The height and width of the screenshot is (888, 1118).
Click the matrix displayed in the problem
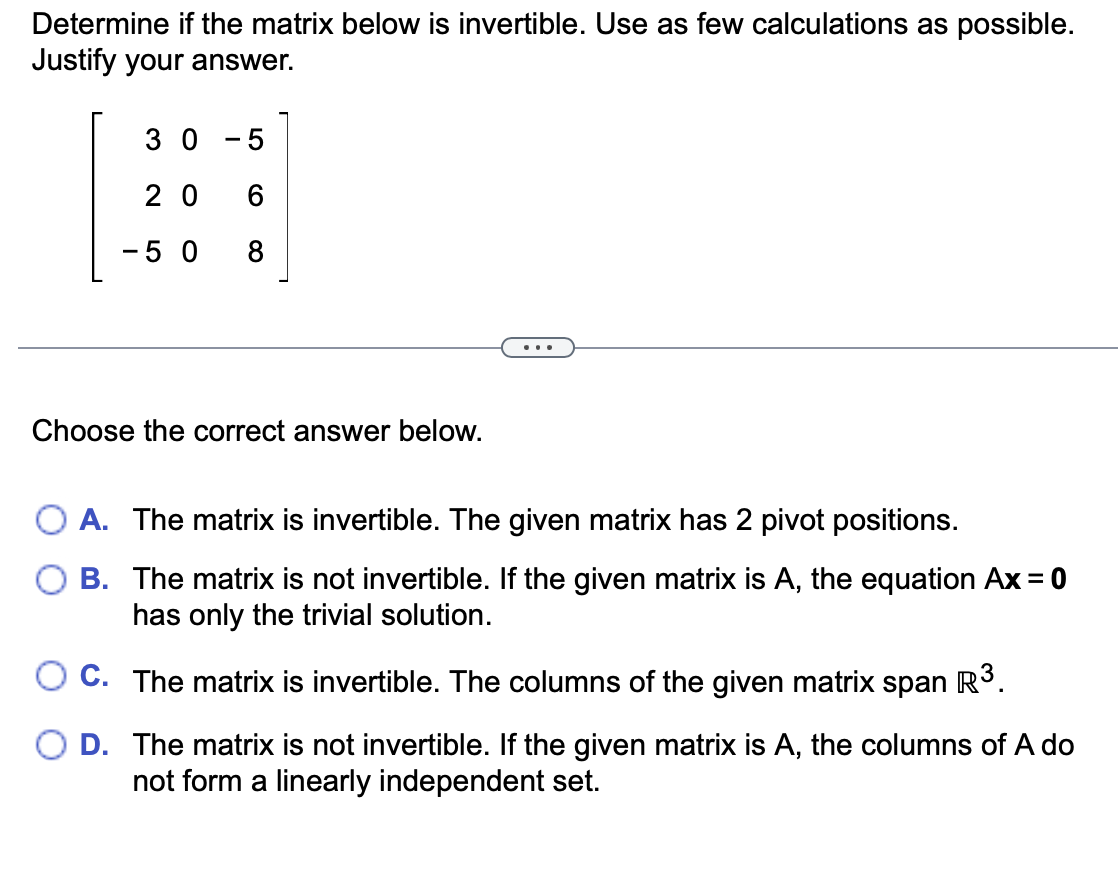point(190,196)
